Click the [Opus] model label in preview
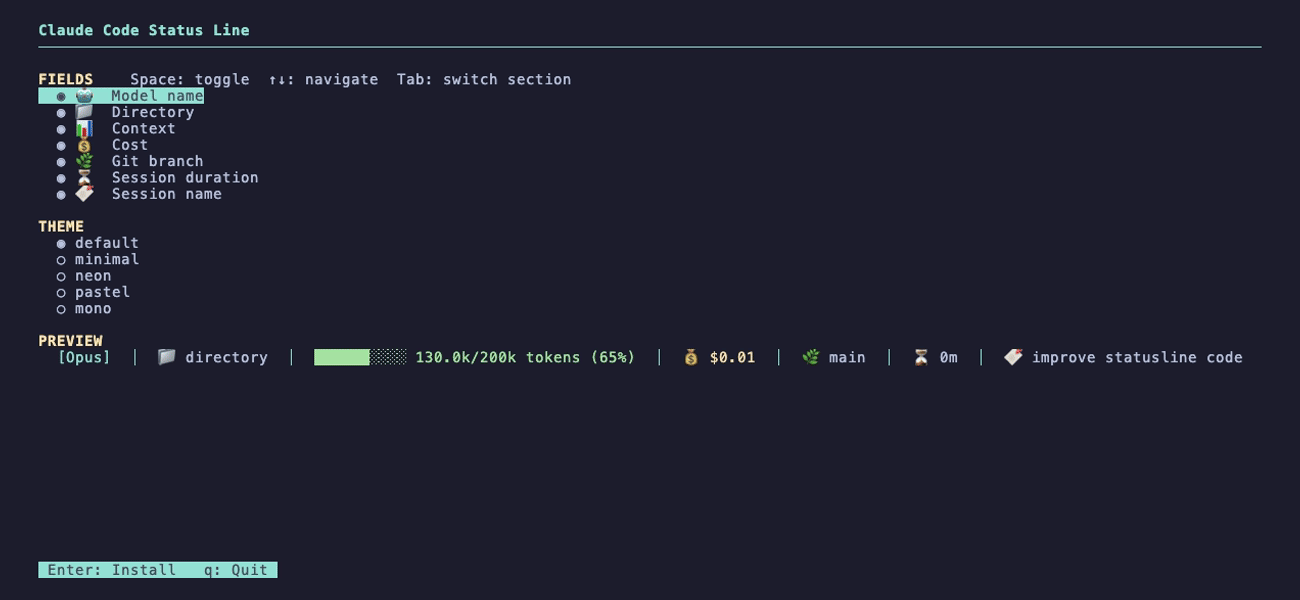The height and width of the screenshot is (600, 1300). (84, 357)
